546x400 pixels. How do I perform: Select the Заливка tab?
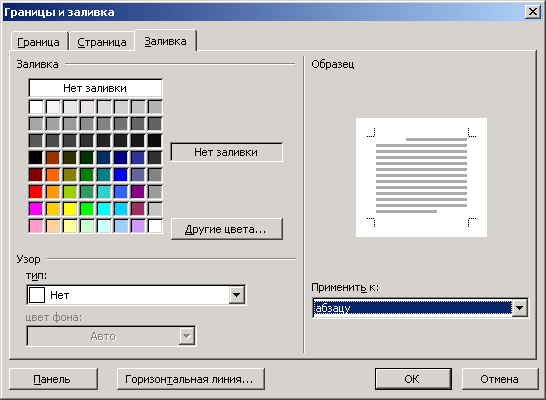pyautogui.click(x=166, y=41)
